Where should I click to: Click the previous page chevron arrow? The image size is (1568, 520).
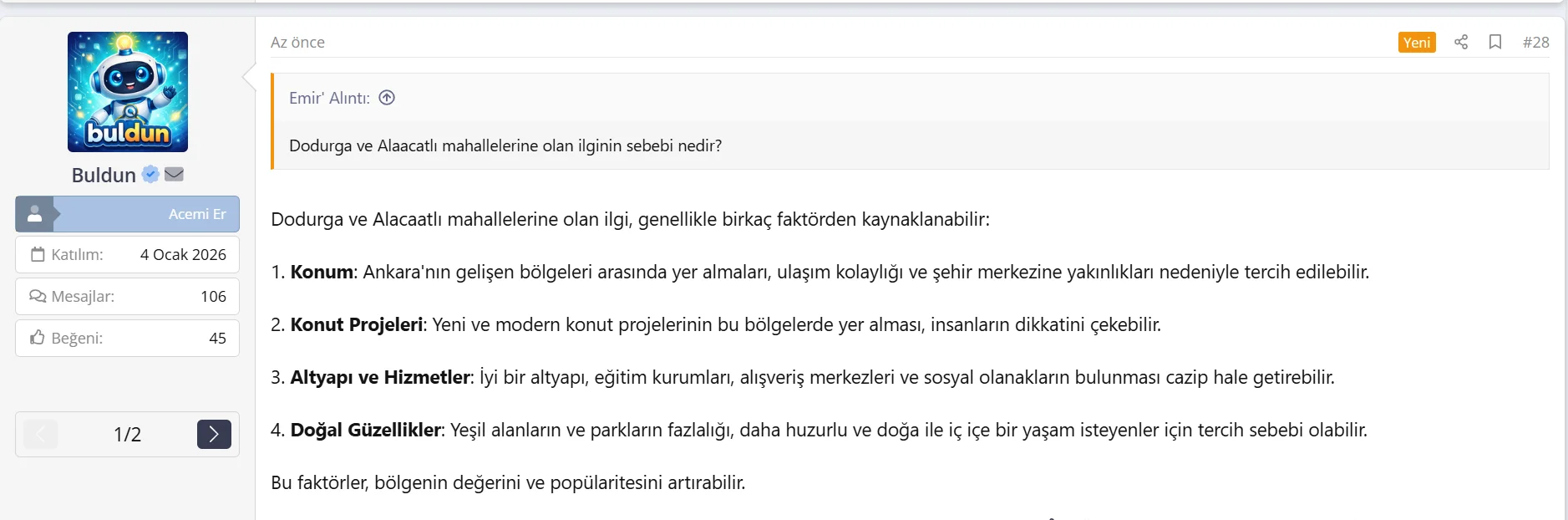(x=39, y=434)
